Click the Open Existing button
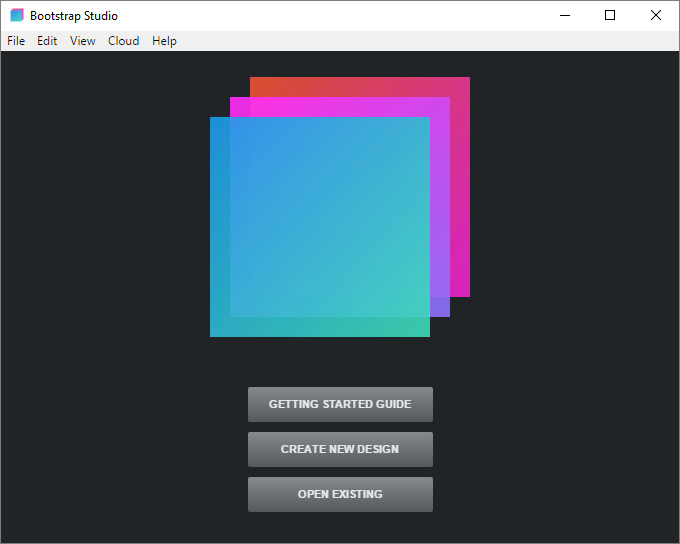Image resolution: width=680 pixels, height=544 pixels. [x=340, y=495]
